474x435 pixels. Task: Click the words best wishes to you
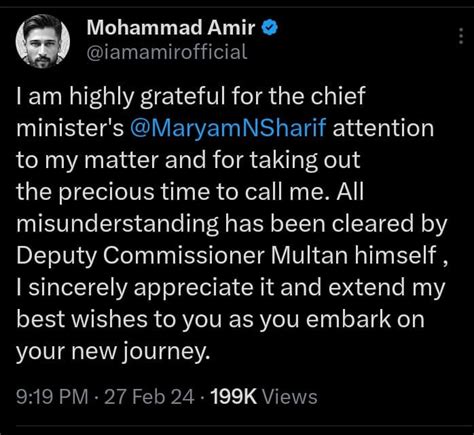point(119,319)
